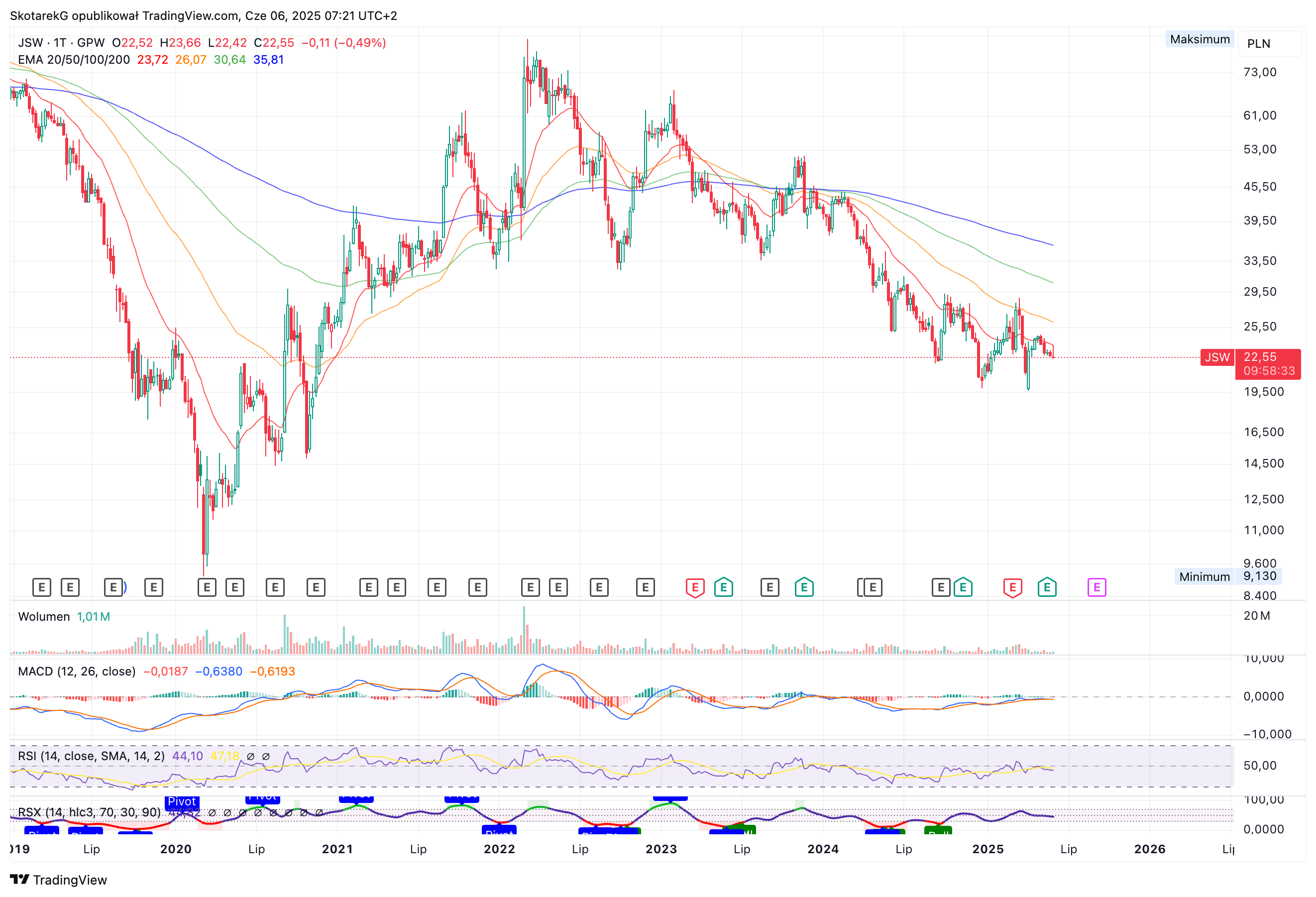The height and width of the screenshot is (897, 1316).
Task: Select the RSI (14, close, SMA, 14, 2) legend
Action: 91,756
